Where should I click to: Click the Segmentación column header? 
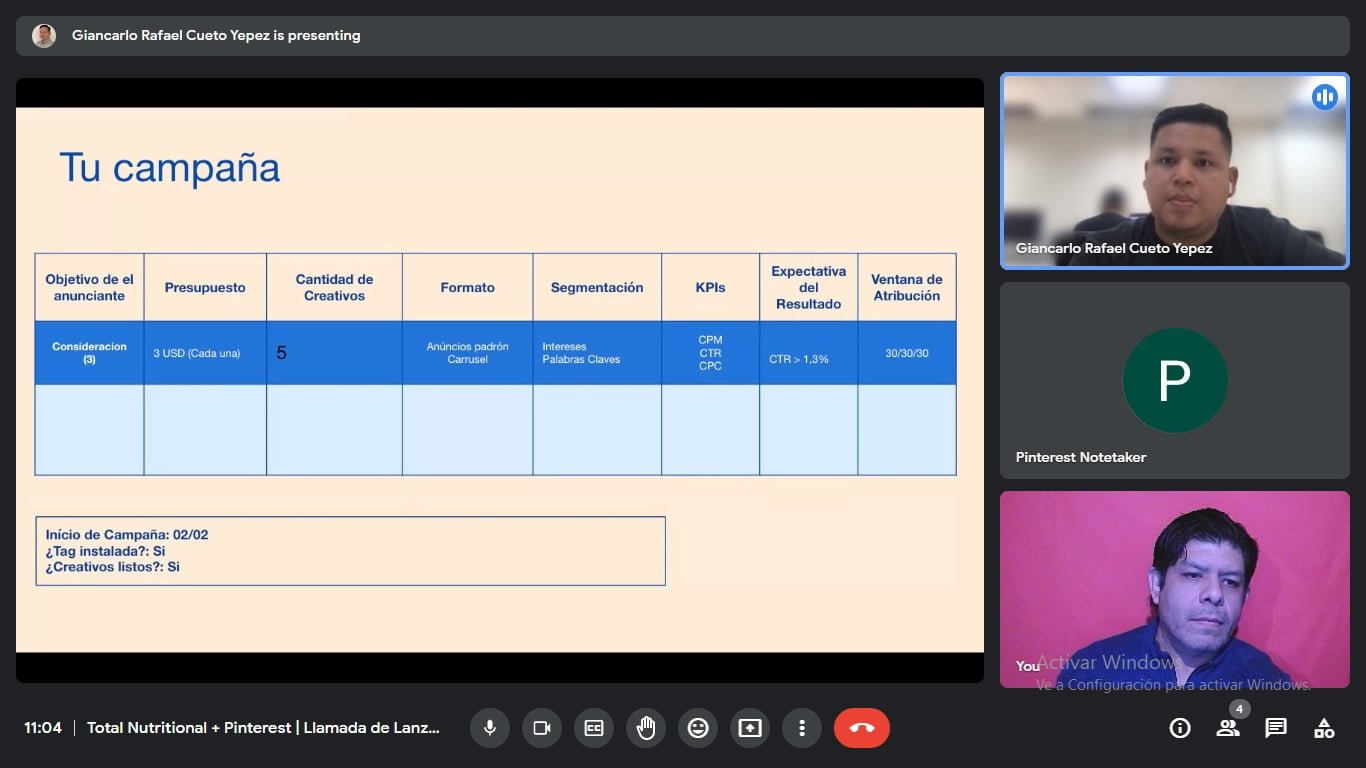pyautogui.click(x=597, y=288)
